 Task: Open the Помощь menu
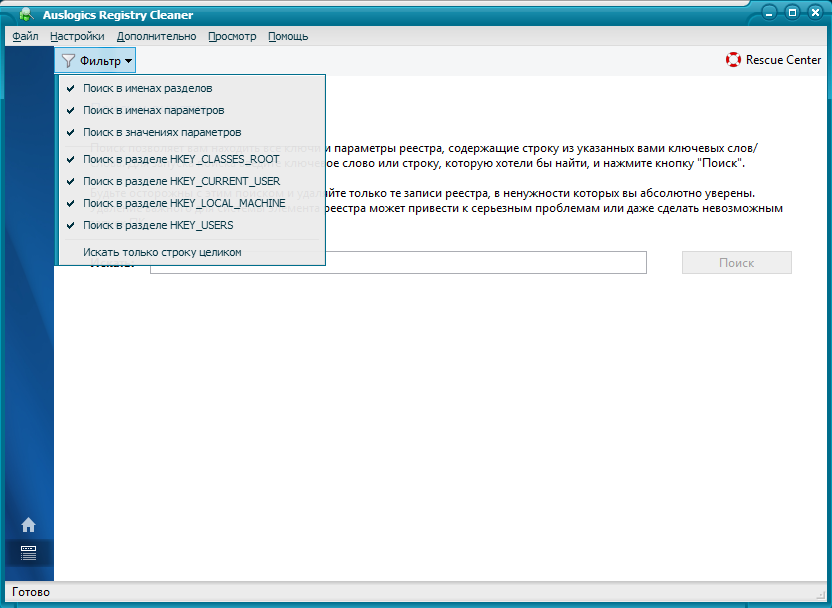(288, 37)
